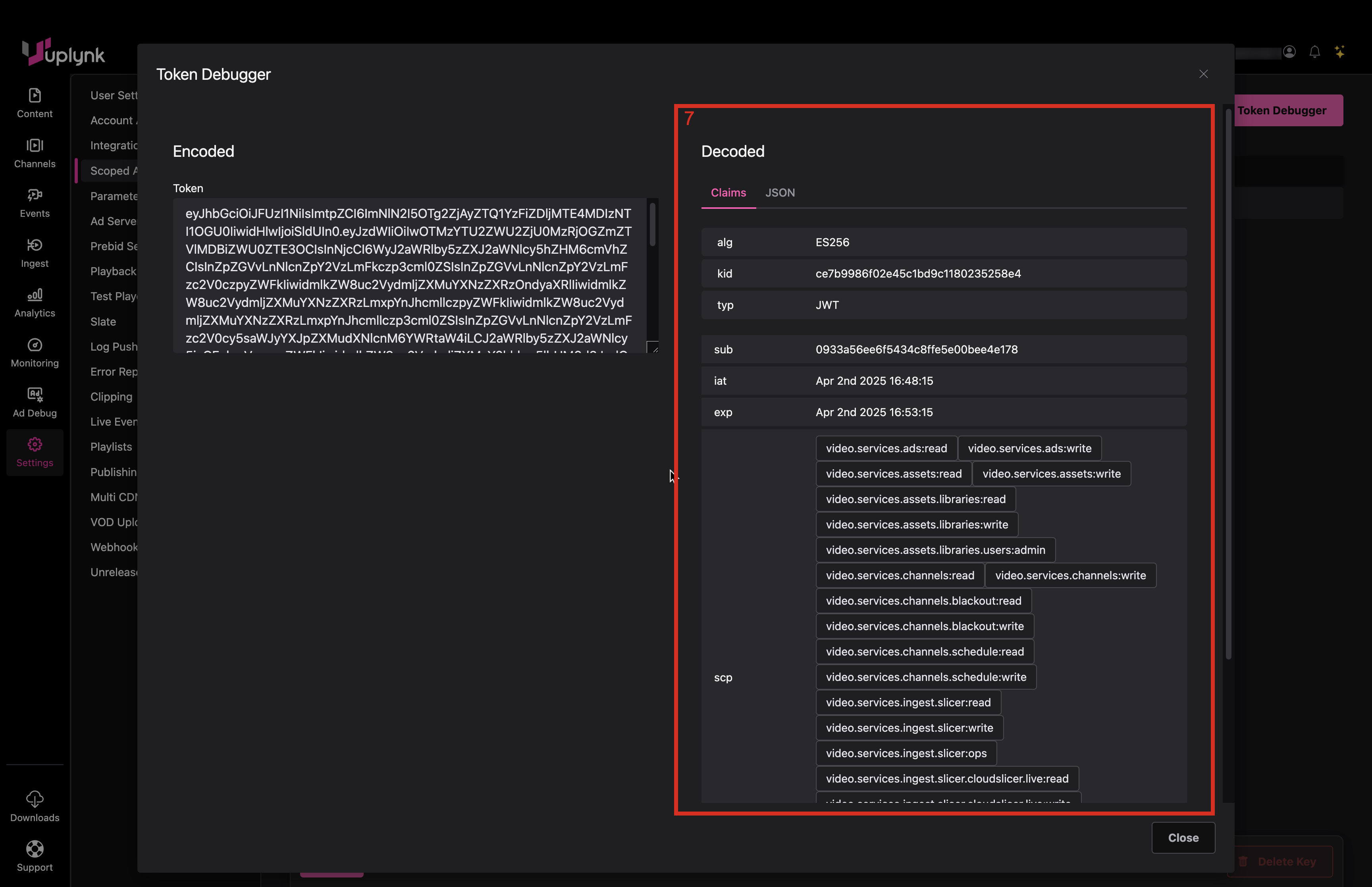Image resolution: width=1372 pixels, height=887 pixels.
Task: Close dialog with the X icon
Action: (x=1203, y=74)
